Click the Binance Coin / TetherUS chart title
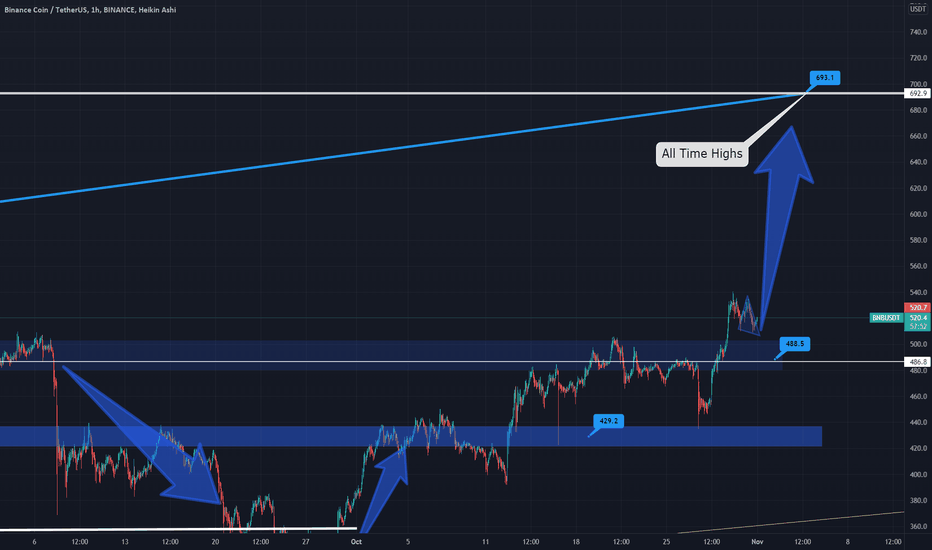The image size is (932, 550). [90, 10]
